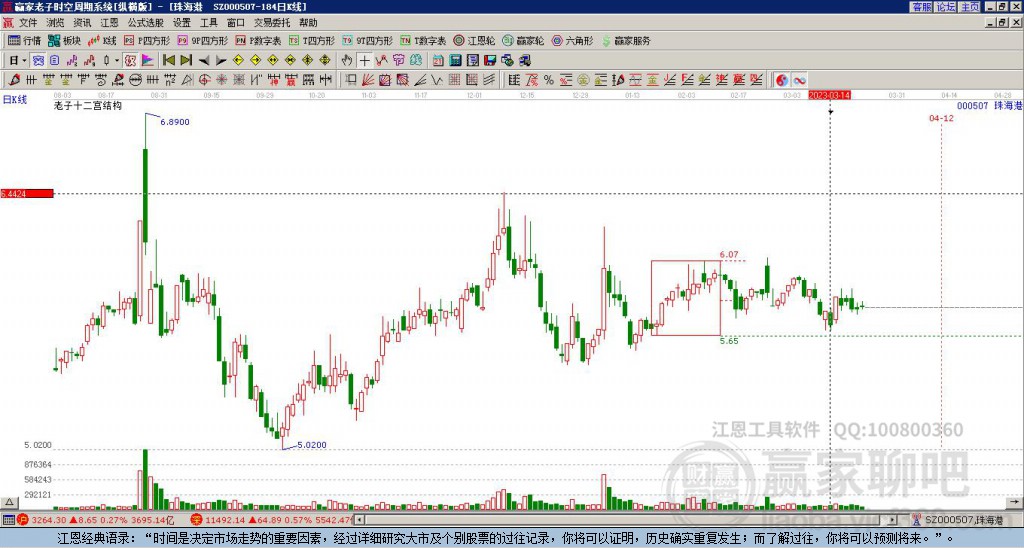The height and width of the screenshot is (548, 1024).
Task: Click the 04-12 future date label
Action: 941,118
